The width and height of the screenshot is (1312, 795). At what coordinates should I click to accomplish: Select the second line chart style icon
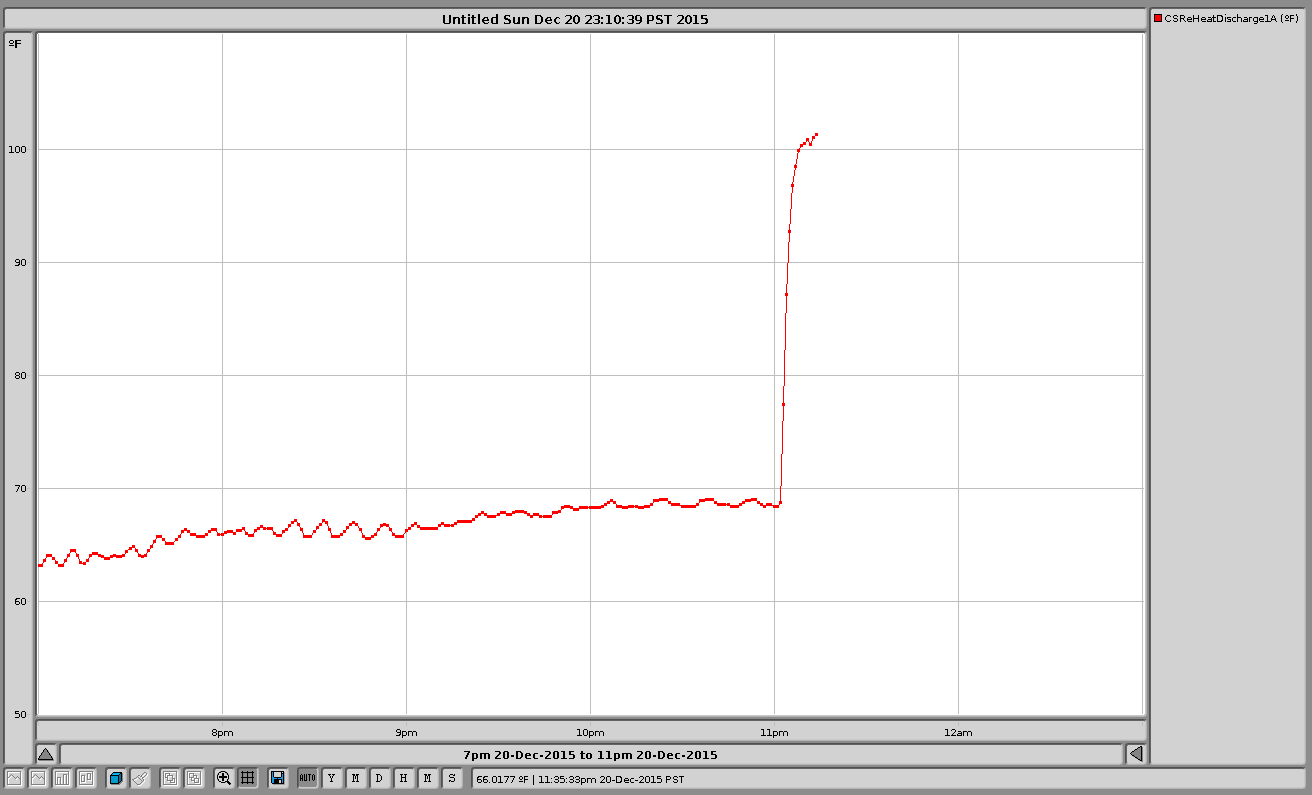pos(39,778)
